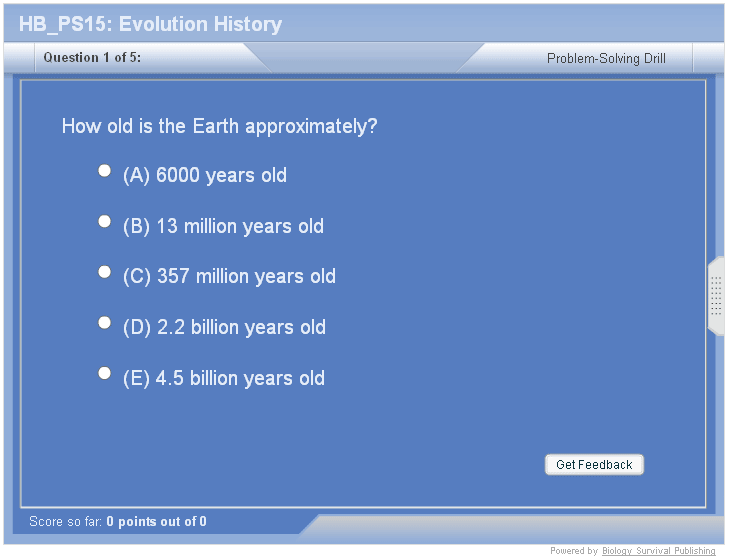Screen dimensions: 730x557
Task: Click the 'Question 1 of 5' tab
Action: pos(92,58)
